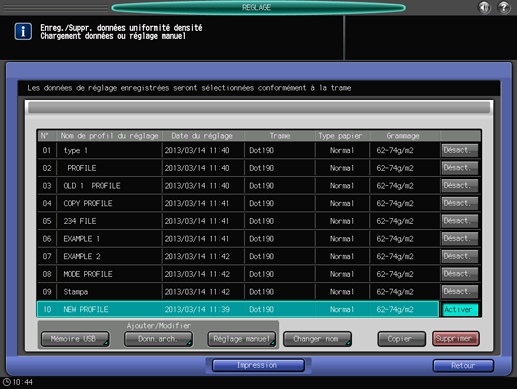Image resolution: width=517 pixels, height=389 pixels.
Task: Select EXAMPLE 2 profile row
Action: 238,256
